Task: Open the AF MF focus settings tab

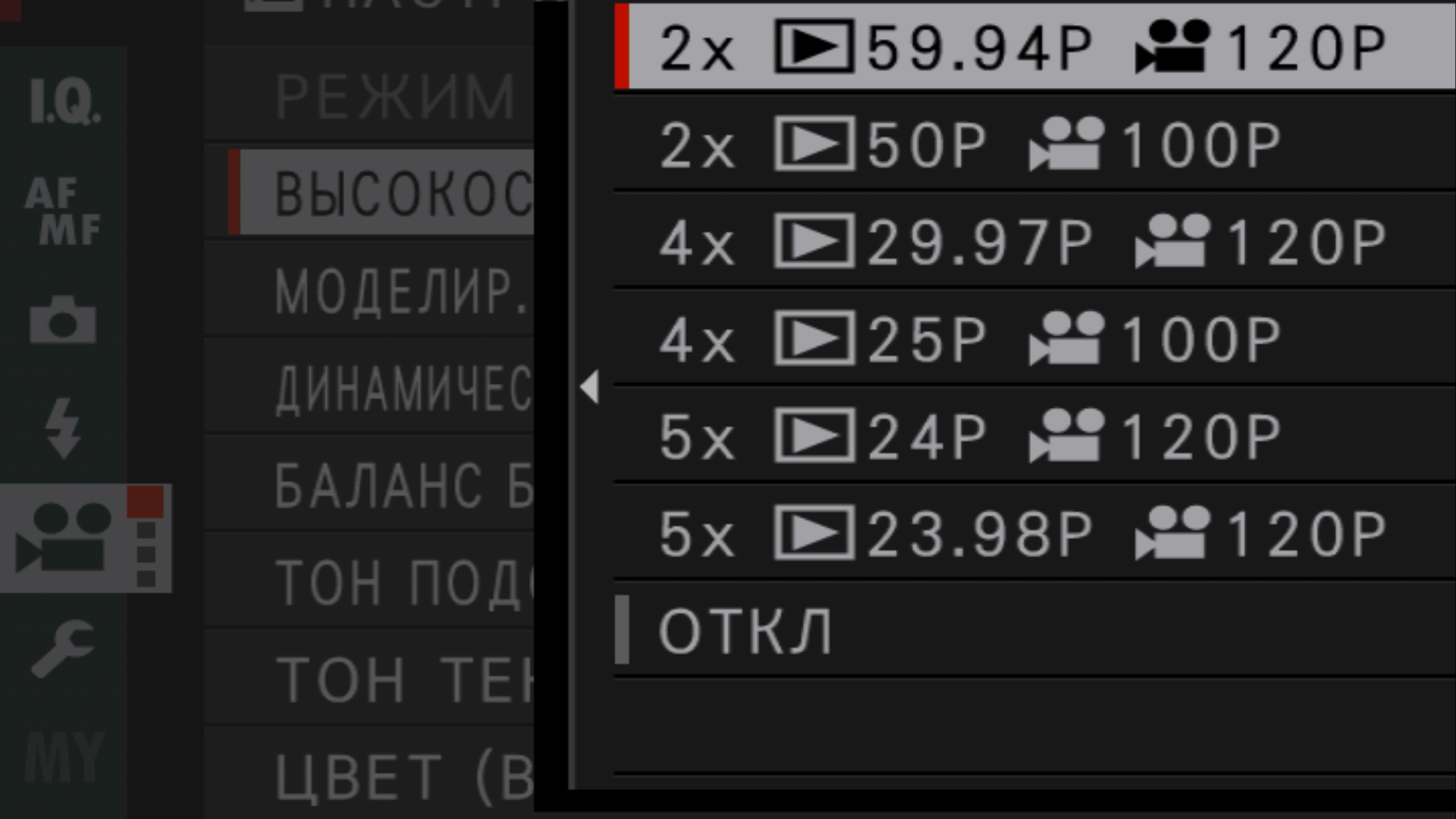Action: point(63,212)
